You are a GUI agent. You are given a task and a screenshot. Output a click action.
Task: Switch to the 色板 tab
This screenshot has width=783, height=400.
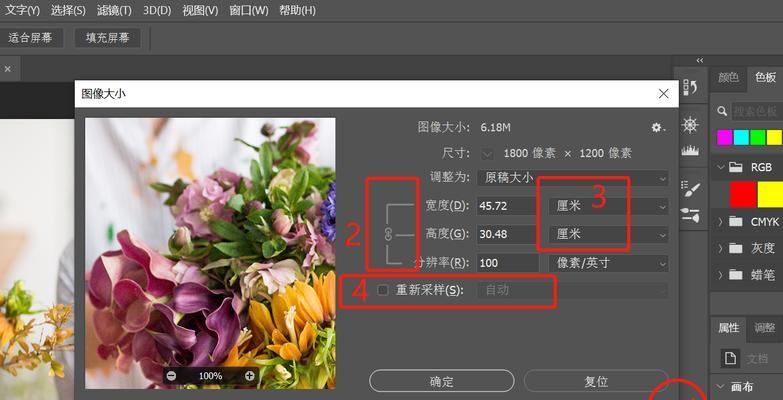point(765,78)
